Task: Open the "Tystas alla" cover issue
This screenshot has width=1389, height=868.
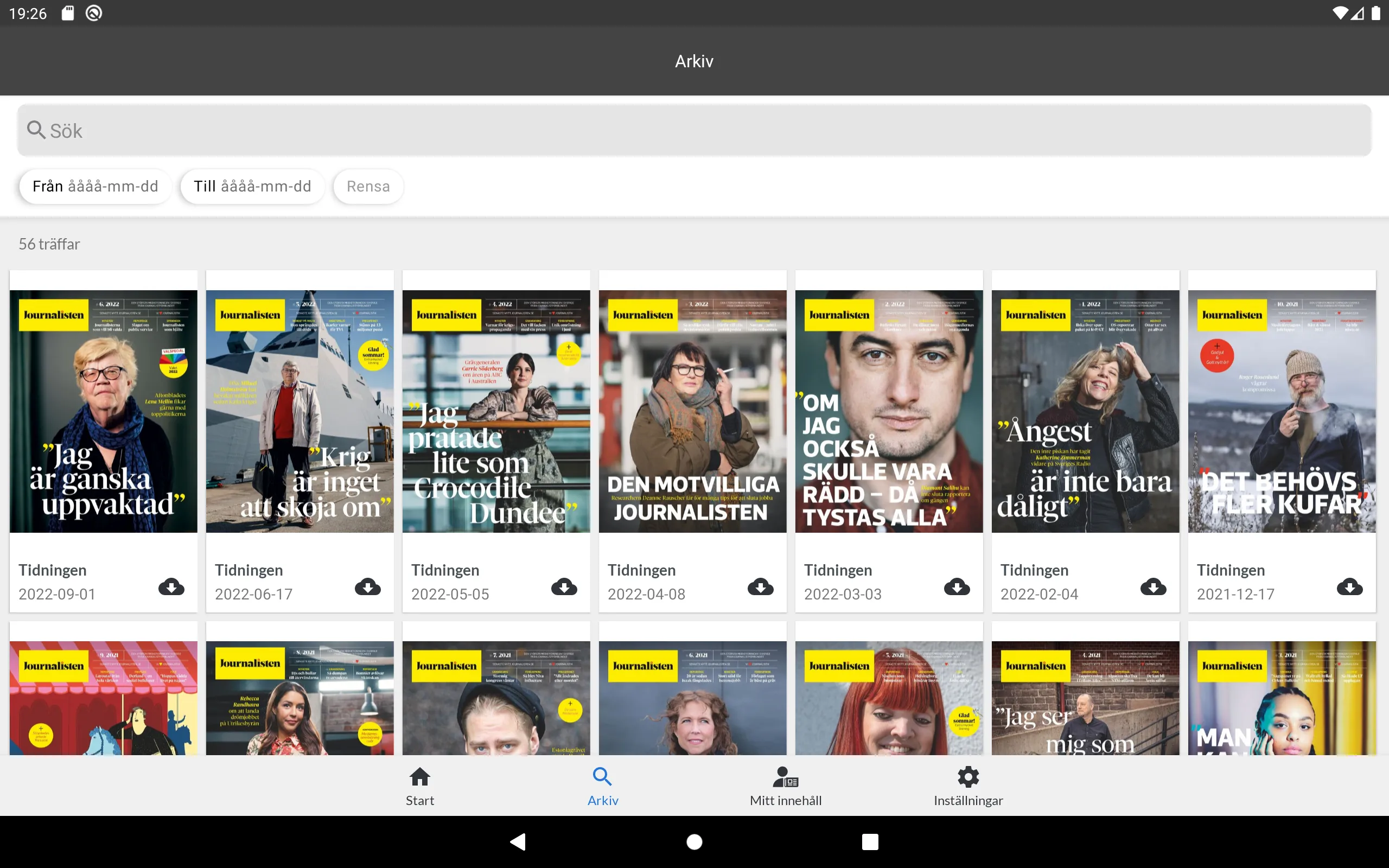Action: coord(889,411)
